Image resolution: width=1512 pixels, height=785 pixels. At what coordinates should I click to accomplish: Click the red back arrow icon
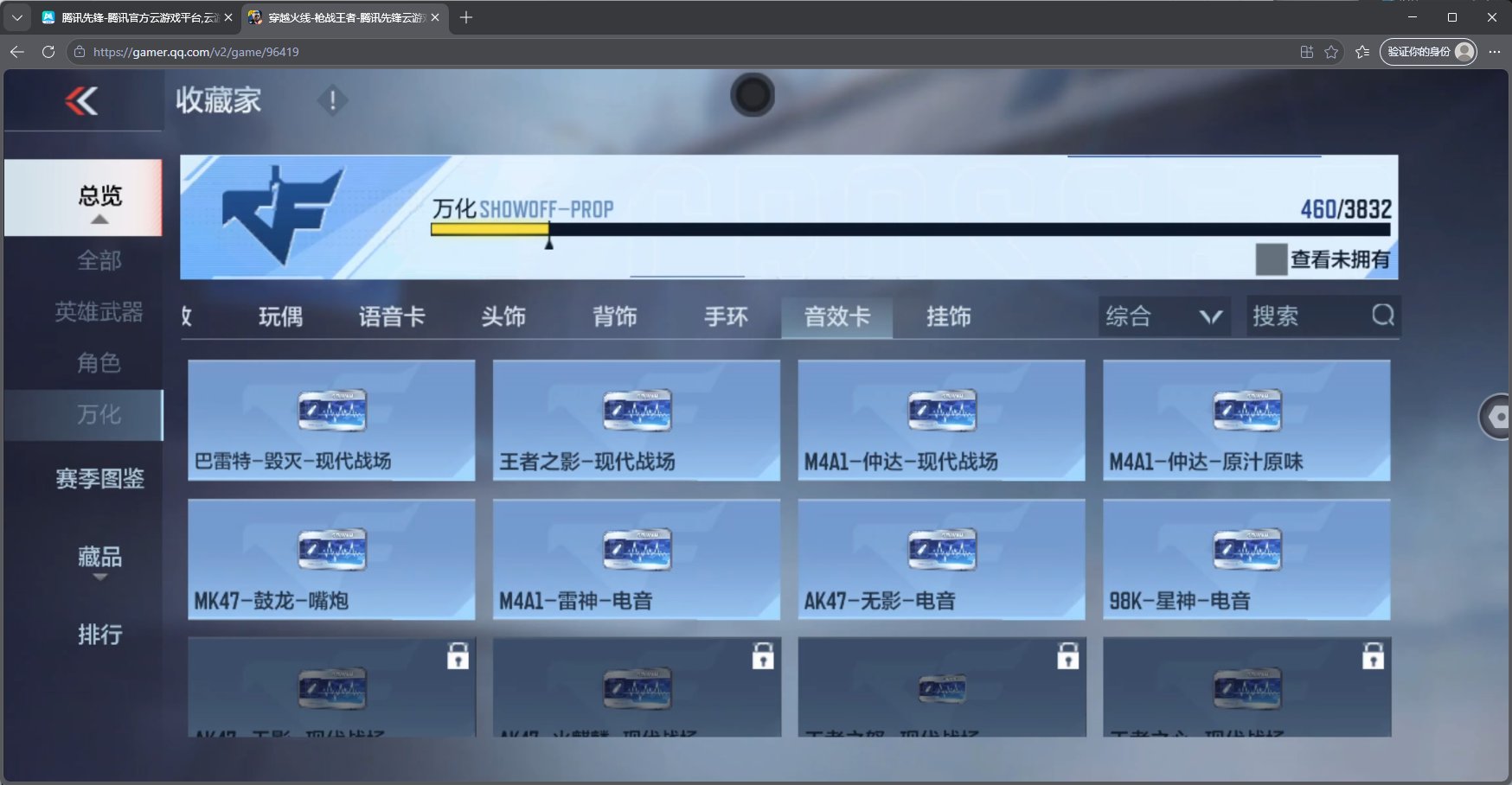point(81,101)
